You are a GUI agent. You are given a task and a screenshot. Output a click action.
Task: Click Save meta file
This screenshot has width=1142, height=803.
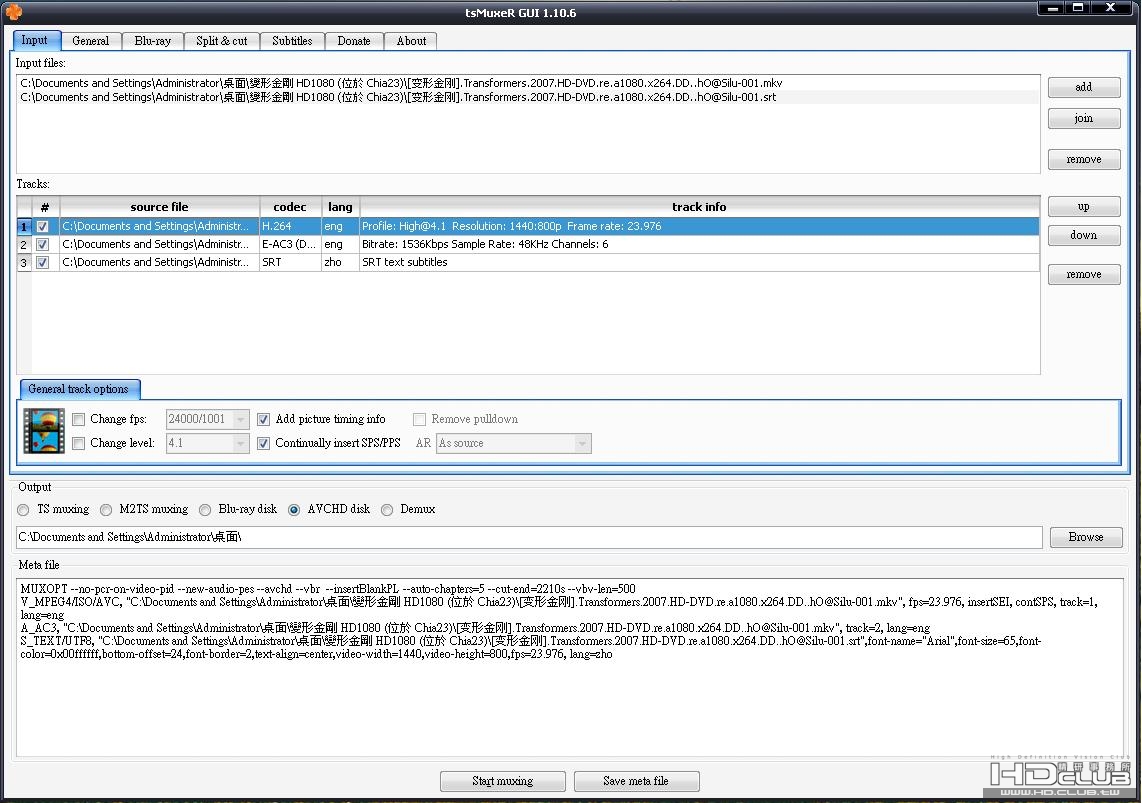coord(636,781)
